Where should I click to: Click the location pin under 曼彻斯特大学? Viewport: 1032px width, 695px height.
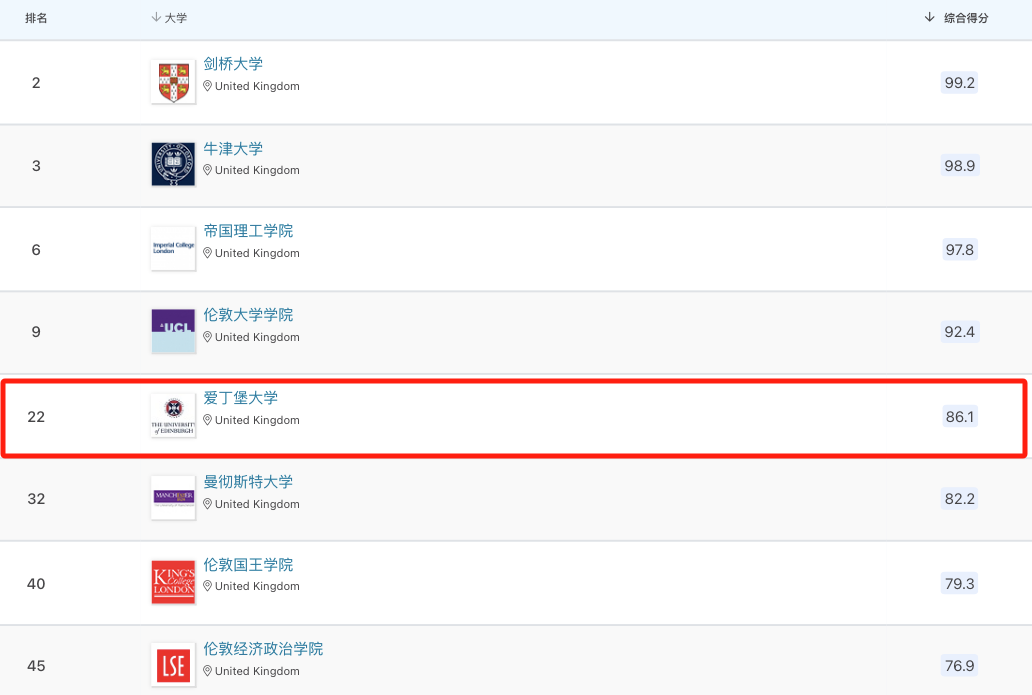[x=207, y=504]
